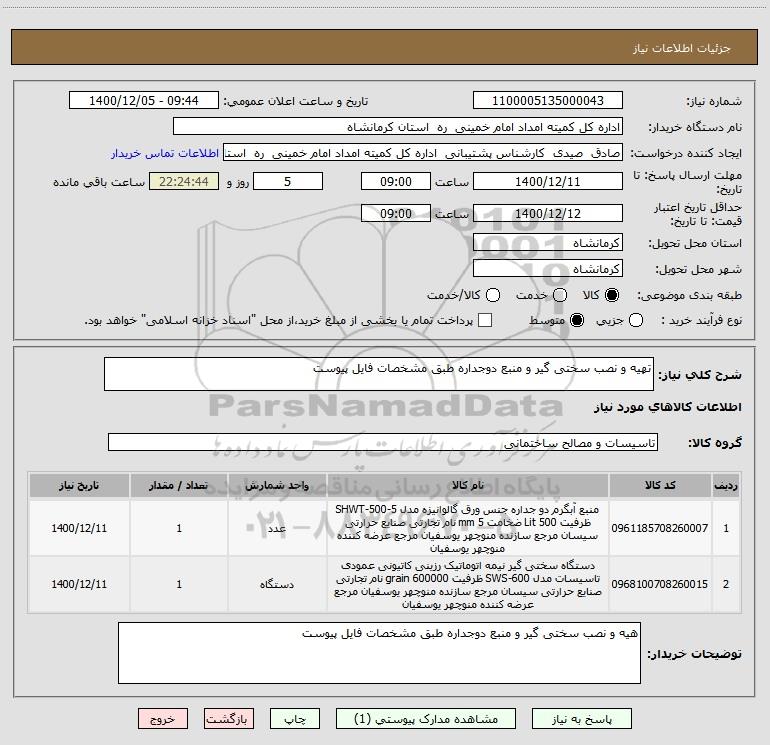Click the announcement date field 1400/12/05 - 09:44

(x=144, y=101)
